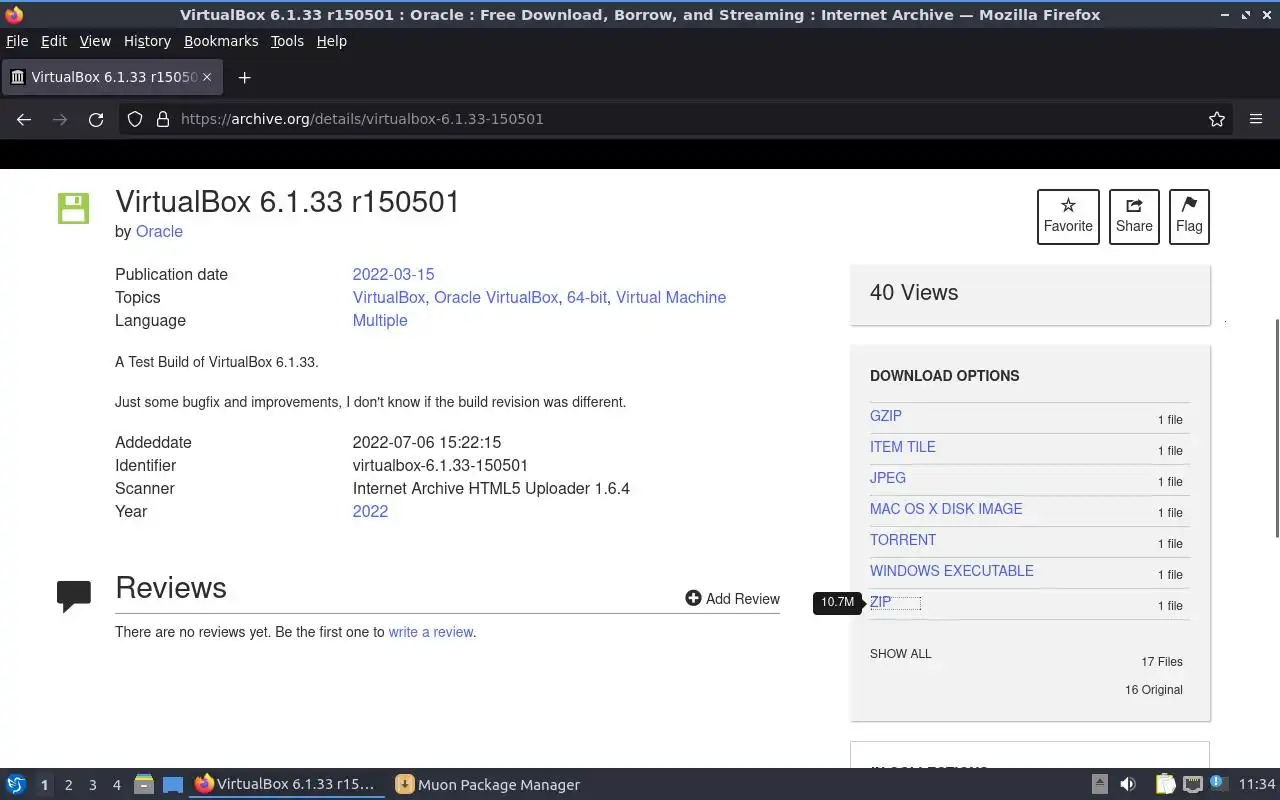Click the 2022 year link
This screenshot has width=1280, height=800.
coord(370,511)
